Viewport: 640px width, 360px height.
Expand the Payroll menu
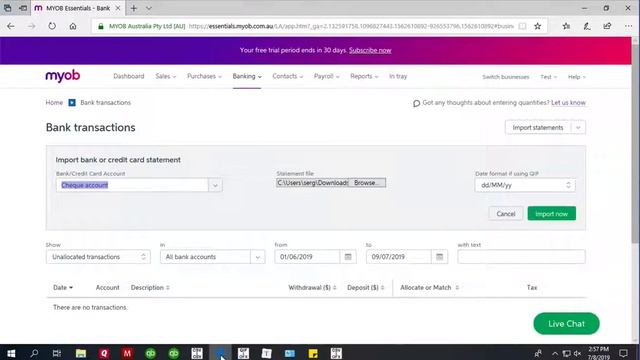click(327, 76)
